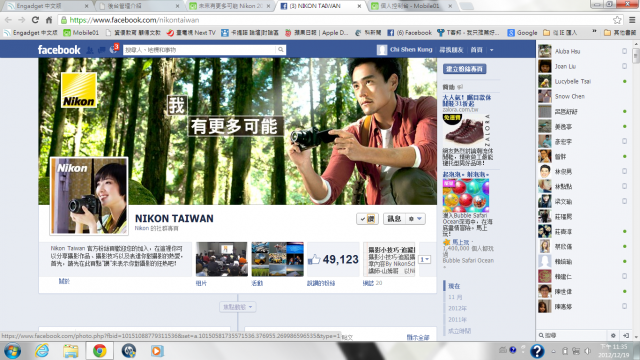This screenshot has height=360, width=640.
Task: Click the create page button
Action: click(x=464, y=69)
